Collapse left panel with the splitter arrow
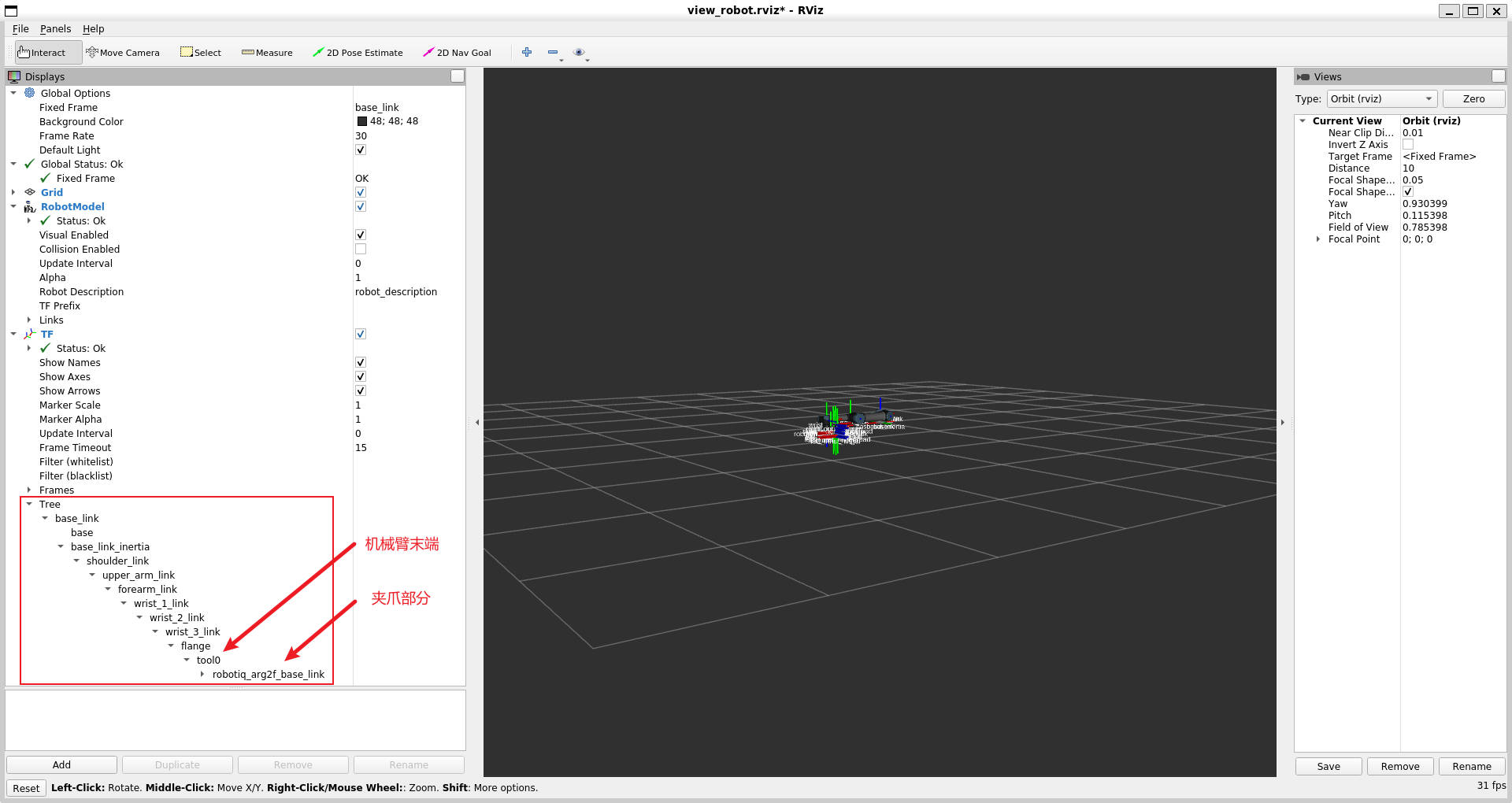Screen dimensions: 1512x803 coord(477,423)
